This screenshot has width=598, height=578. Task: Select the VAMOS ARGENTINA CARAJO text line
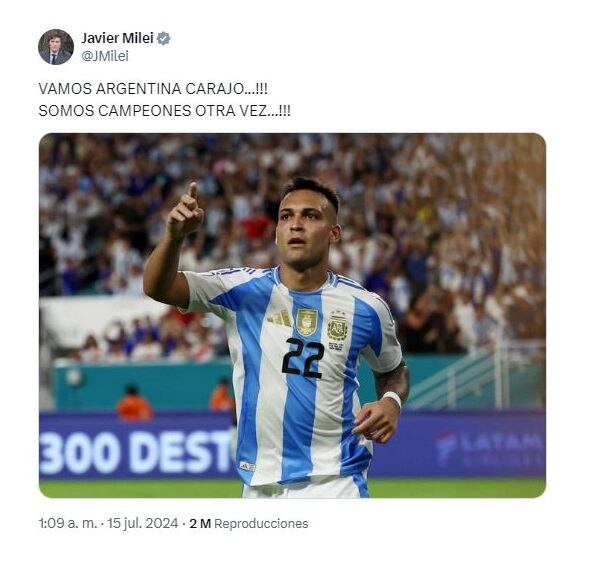153,89
